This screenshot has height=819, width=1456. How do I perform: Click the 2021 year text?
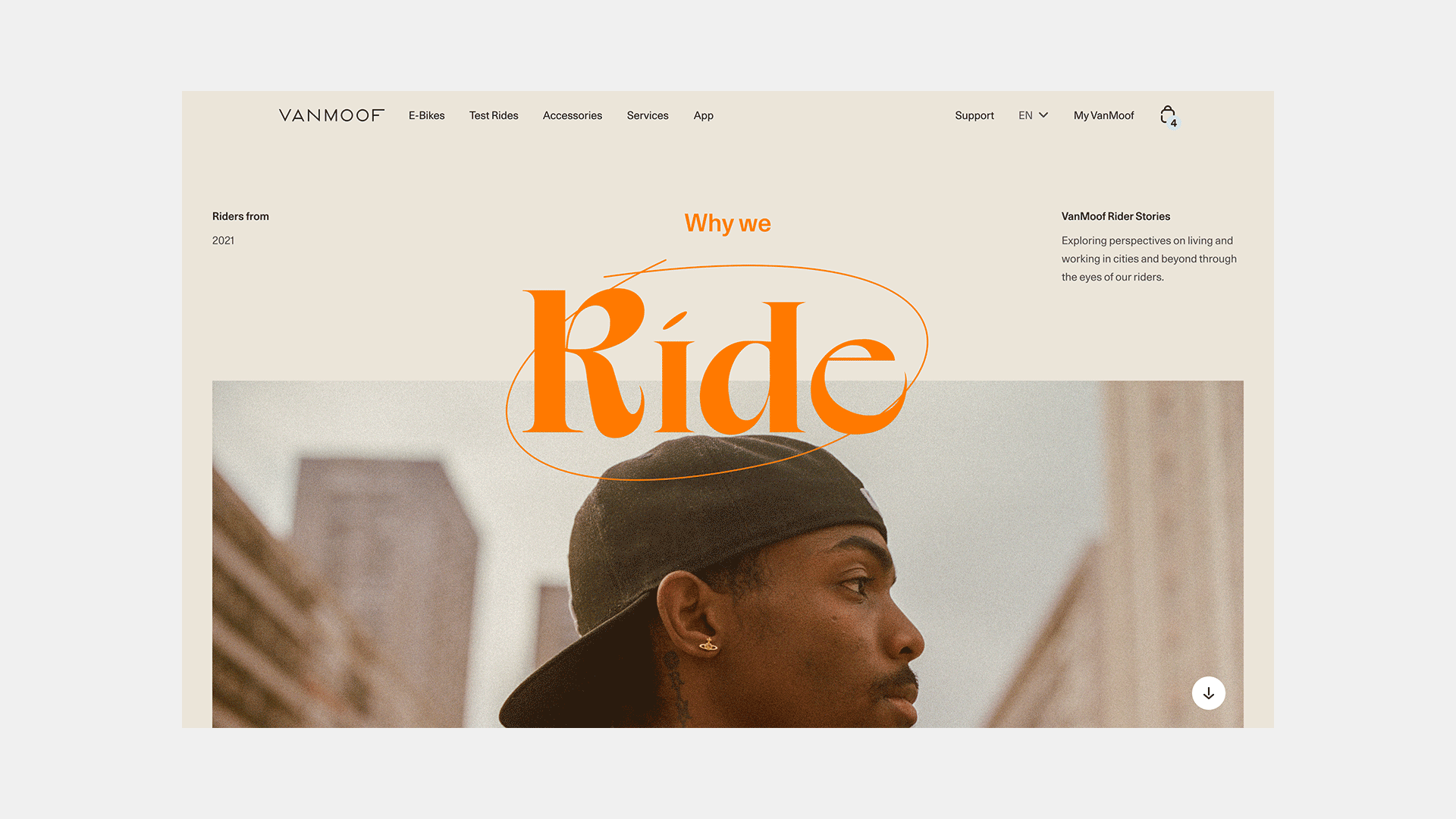point(223,240)
